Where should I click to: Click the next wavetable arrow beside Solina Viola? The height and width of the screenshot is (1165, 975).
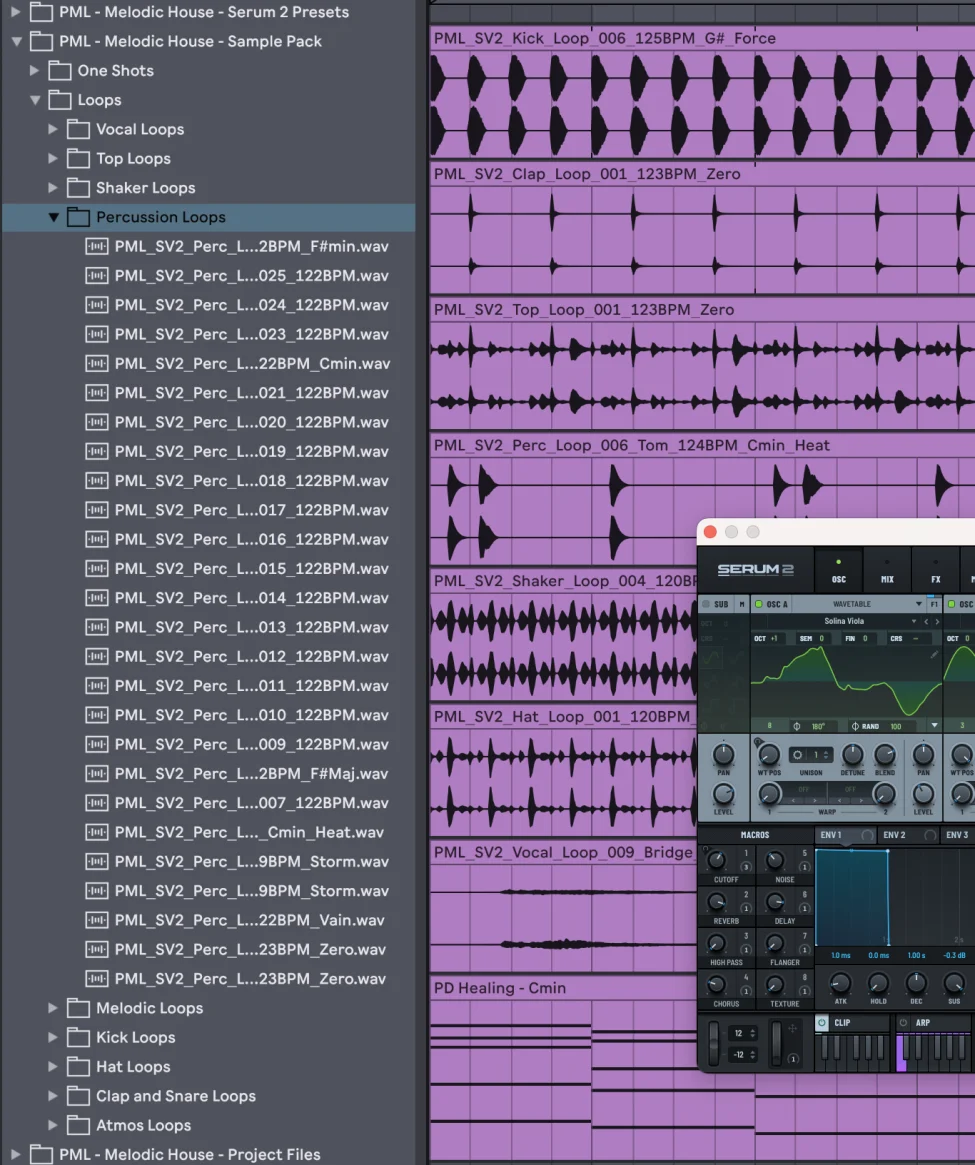point(937,621)
